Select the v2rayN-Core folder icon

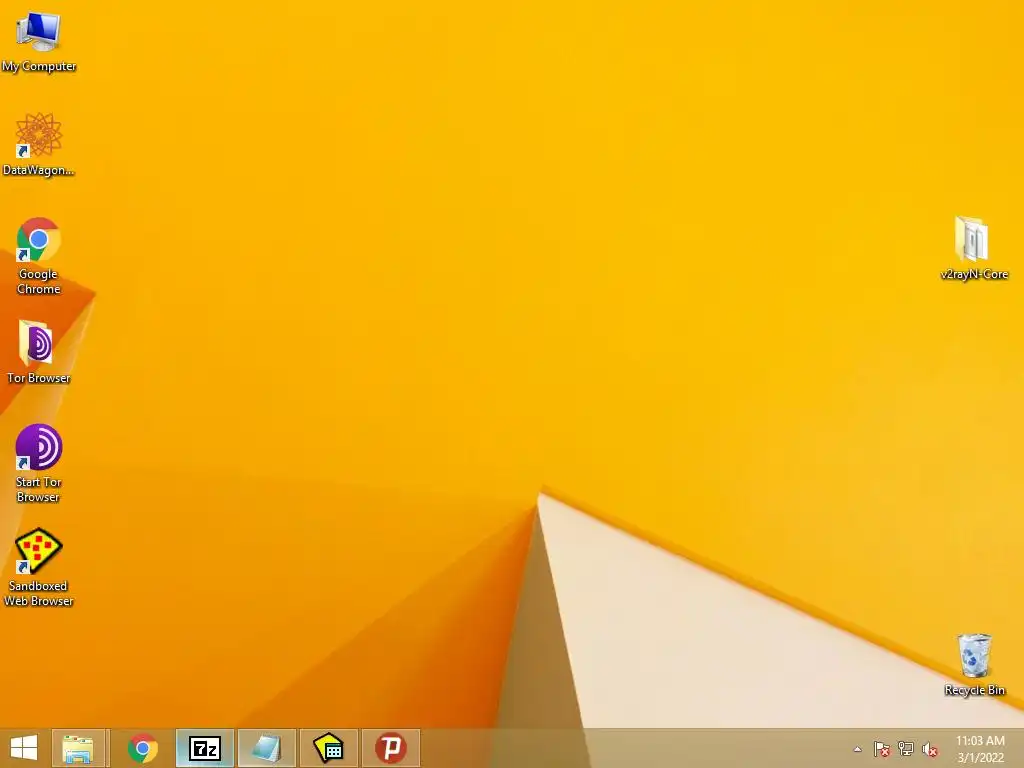point(974,248)
